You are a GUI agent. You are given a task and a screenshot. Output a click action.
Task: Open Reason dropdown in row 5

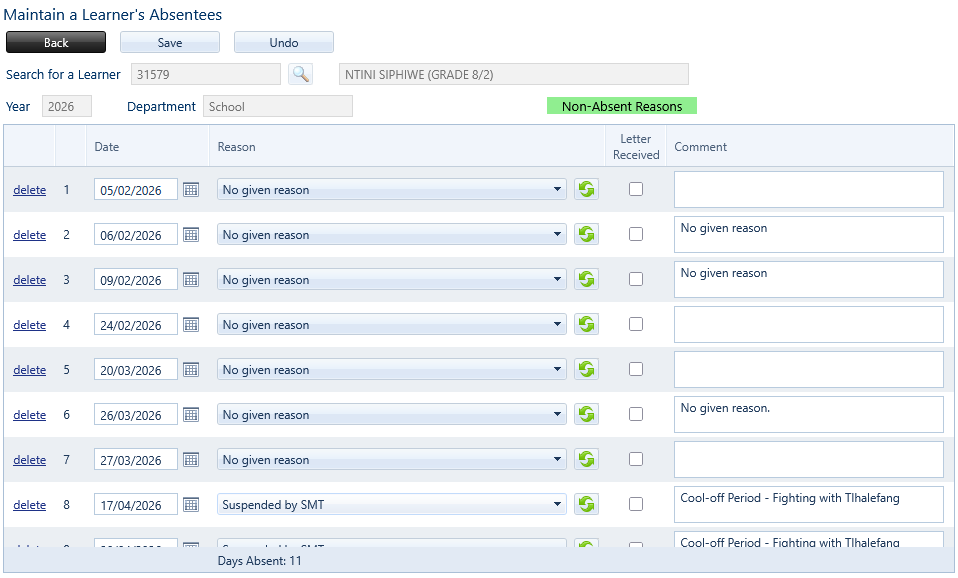(392, 370)
